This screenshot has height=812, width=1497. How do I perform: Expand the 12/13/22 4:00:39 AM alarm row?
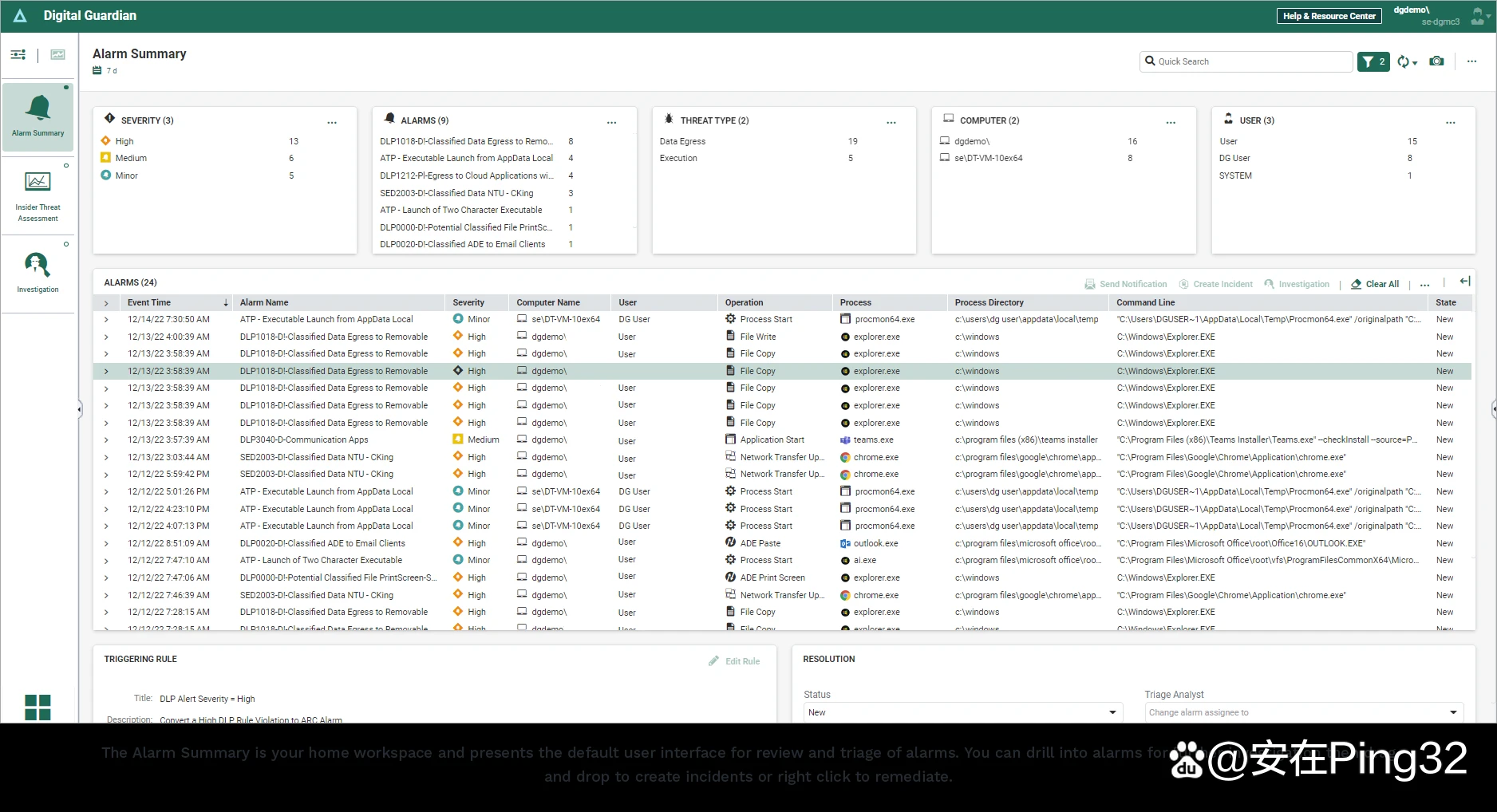[106, 337]
